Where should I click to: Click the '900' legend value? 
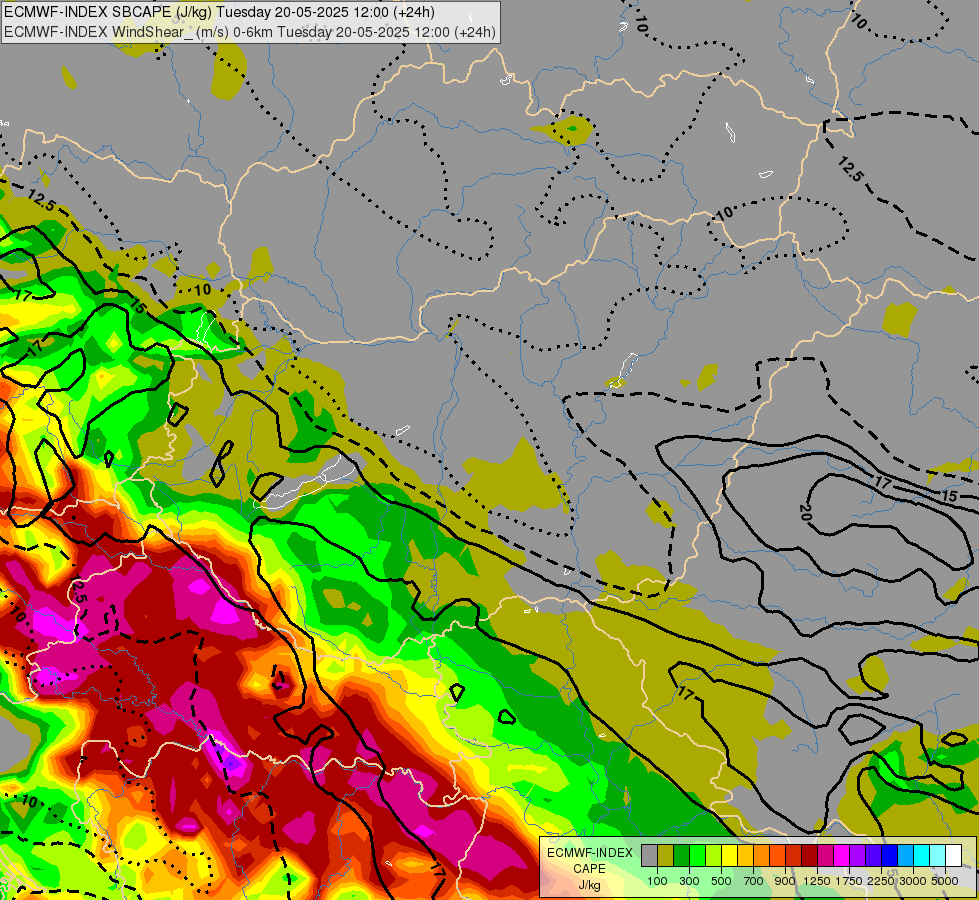(785, 881)
